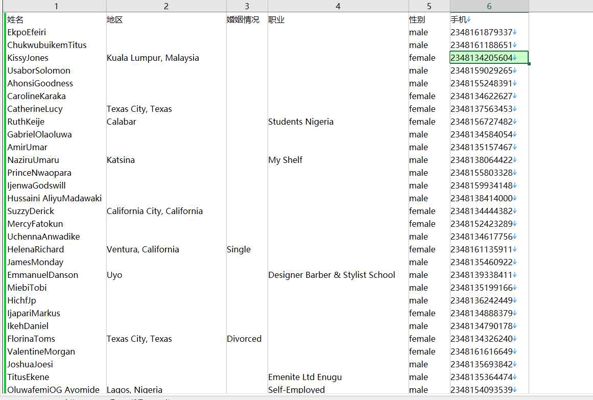
Task: Select the name cell ChukwubuikemTitus
Action: coord(56,45)
